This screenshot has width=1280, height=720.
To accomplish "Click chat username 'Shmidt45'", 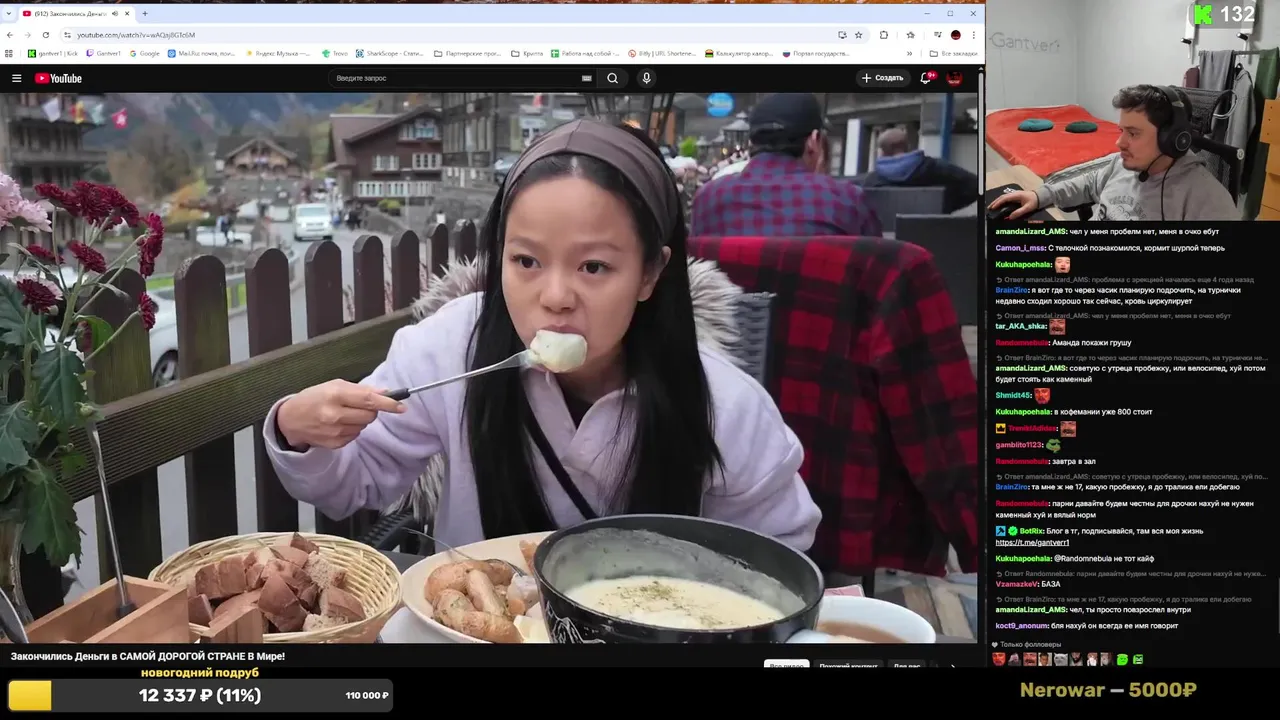I will pyautogui.click(x=1012, y=395).
